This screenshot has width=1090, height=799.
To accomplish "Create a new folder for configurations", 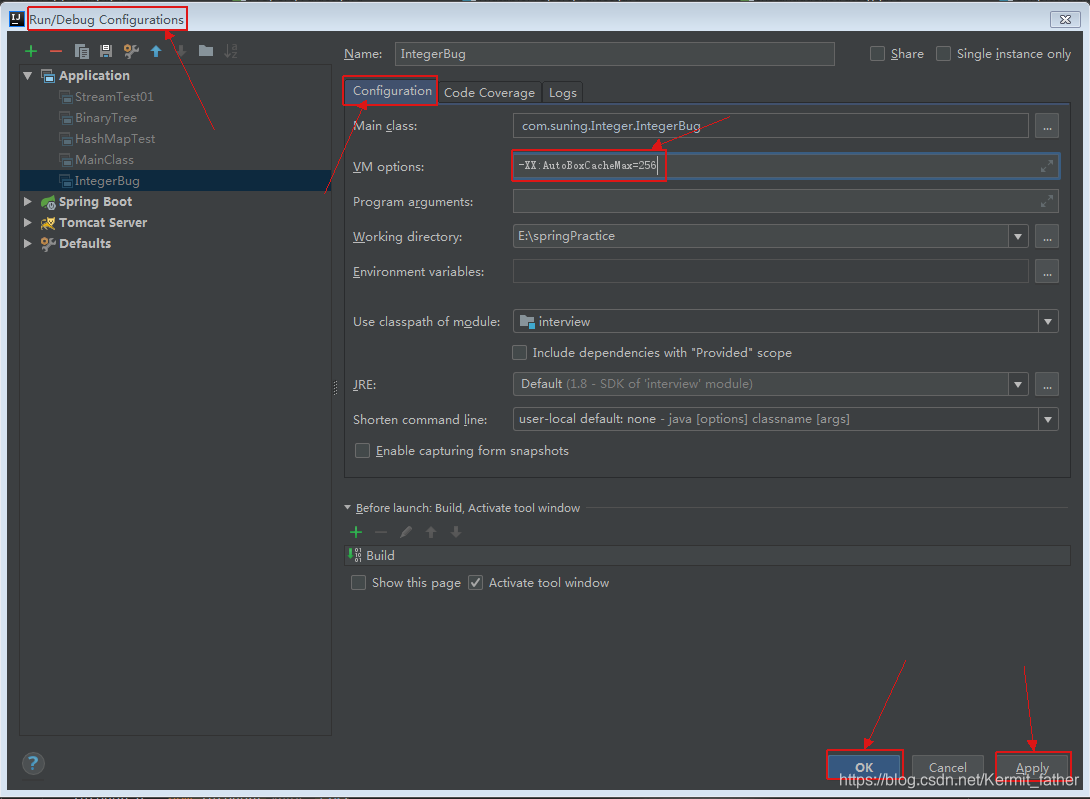I will tap(206, 51).
